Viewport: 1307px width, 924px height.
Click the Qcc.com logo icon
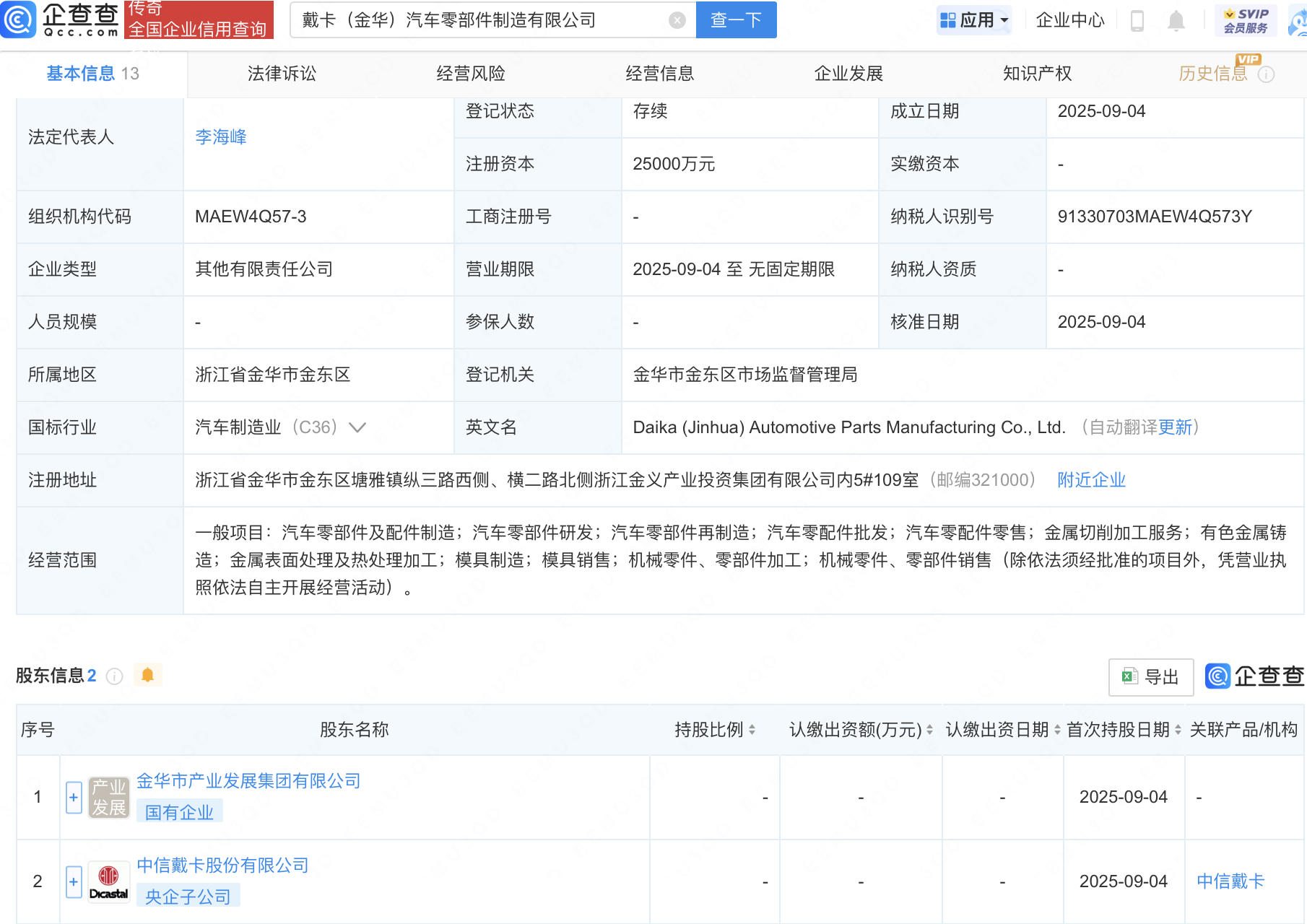coord(19,19)
